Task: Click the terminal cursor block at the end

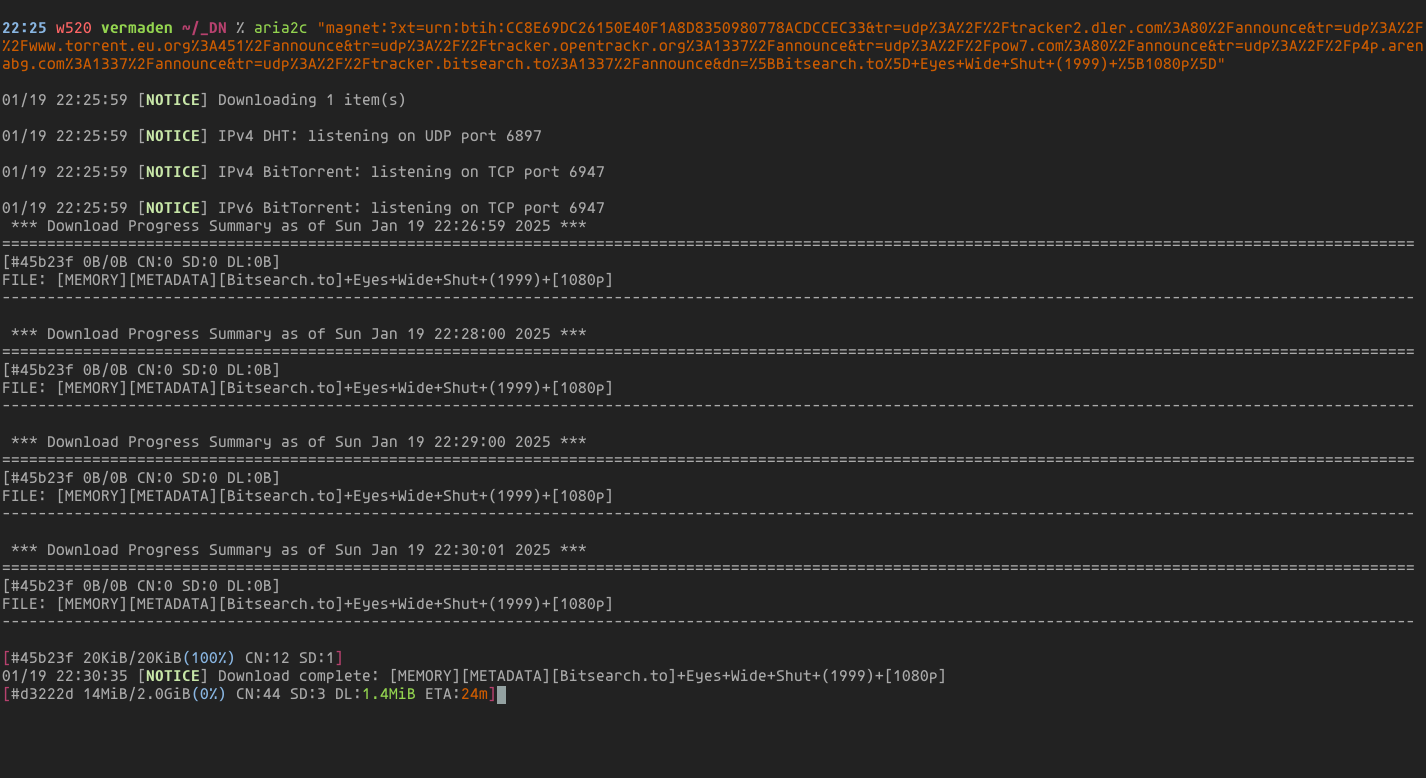Action: click(501, 694)
